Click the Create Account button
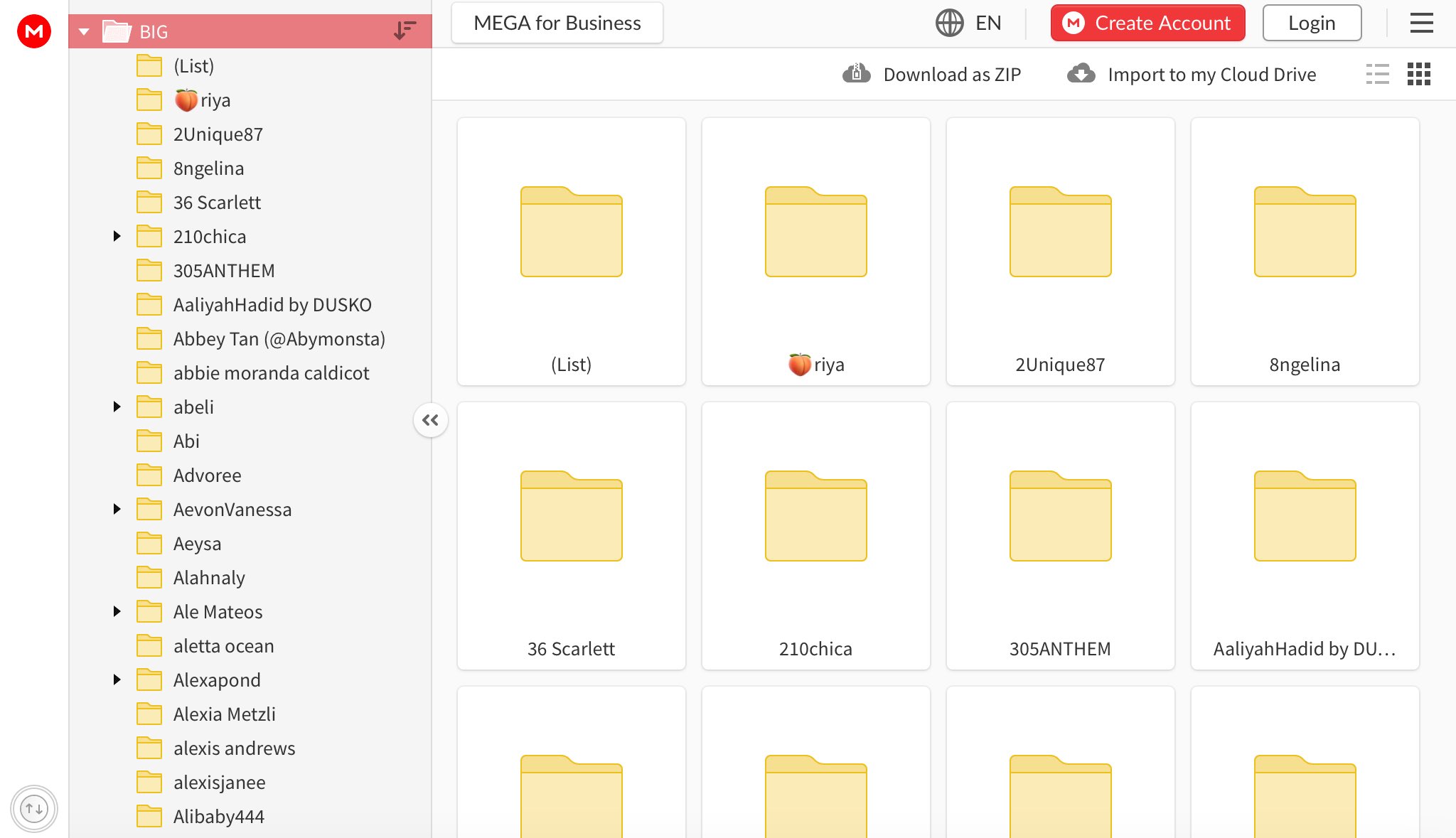The width and height of the screenshot is (1456, 838). coord(1147,23)
